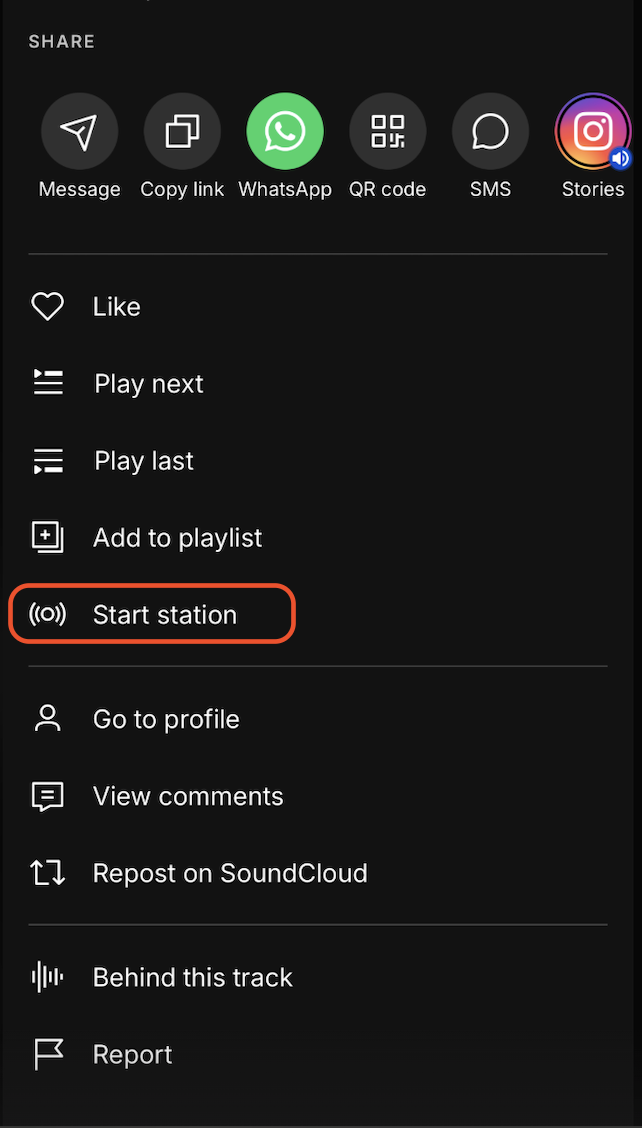Click the Start station radio icon
The width and height of the screenshot is (642, 1128).
pos(48,614)
